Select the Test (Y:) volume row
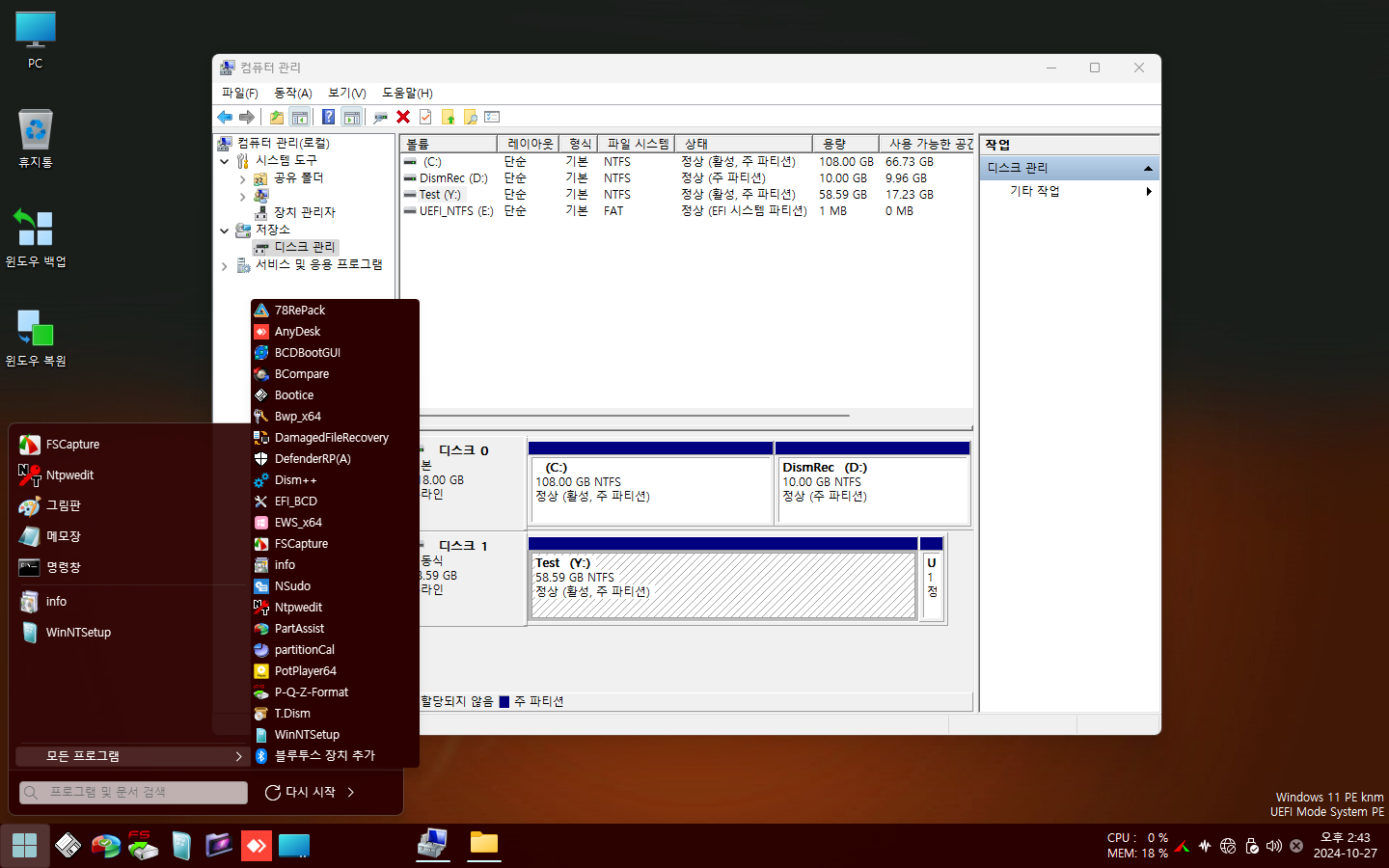The height and width of the screenshot is (868, 1389). [x=686, y=195]
